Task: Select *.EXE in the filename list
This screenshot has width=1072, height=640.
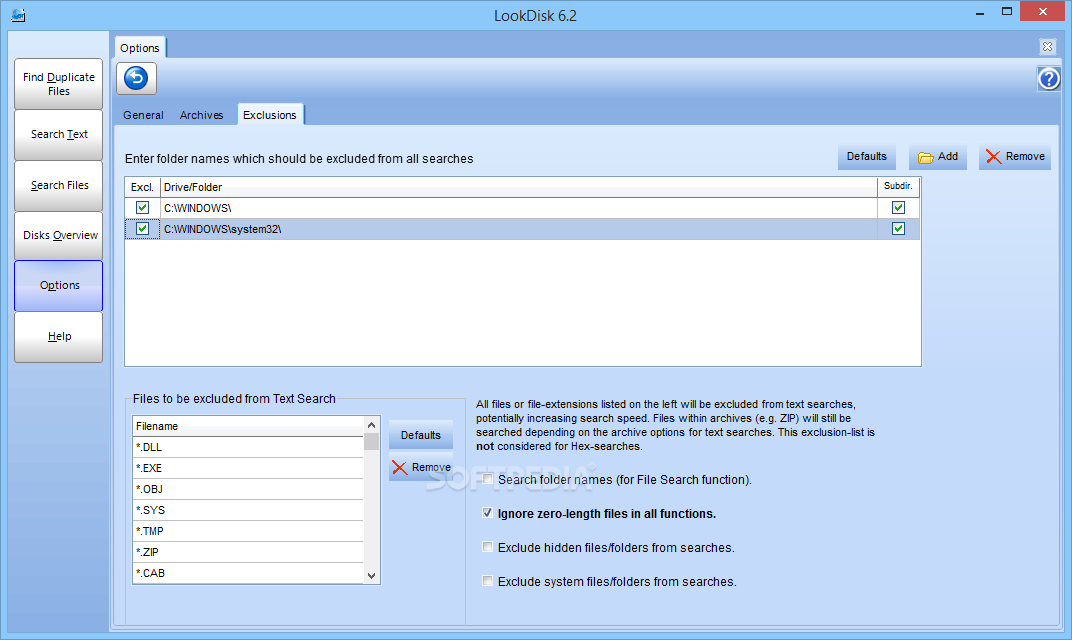Action: coord(248,468)
